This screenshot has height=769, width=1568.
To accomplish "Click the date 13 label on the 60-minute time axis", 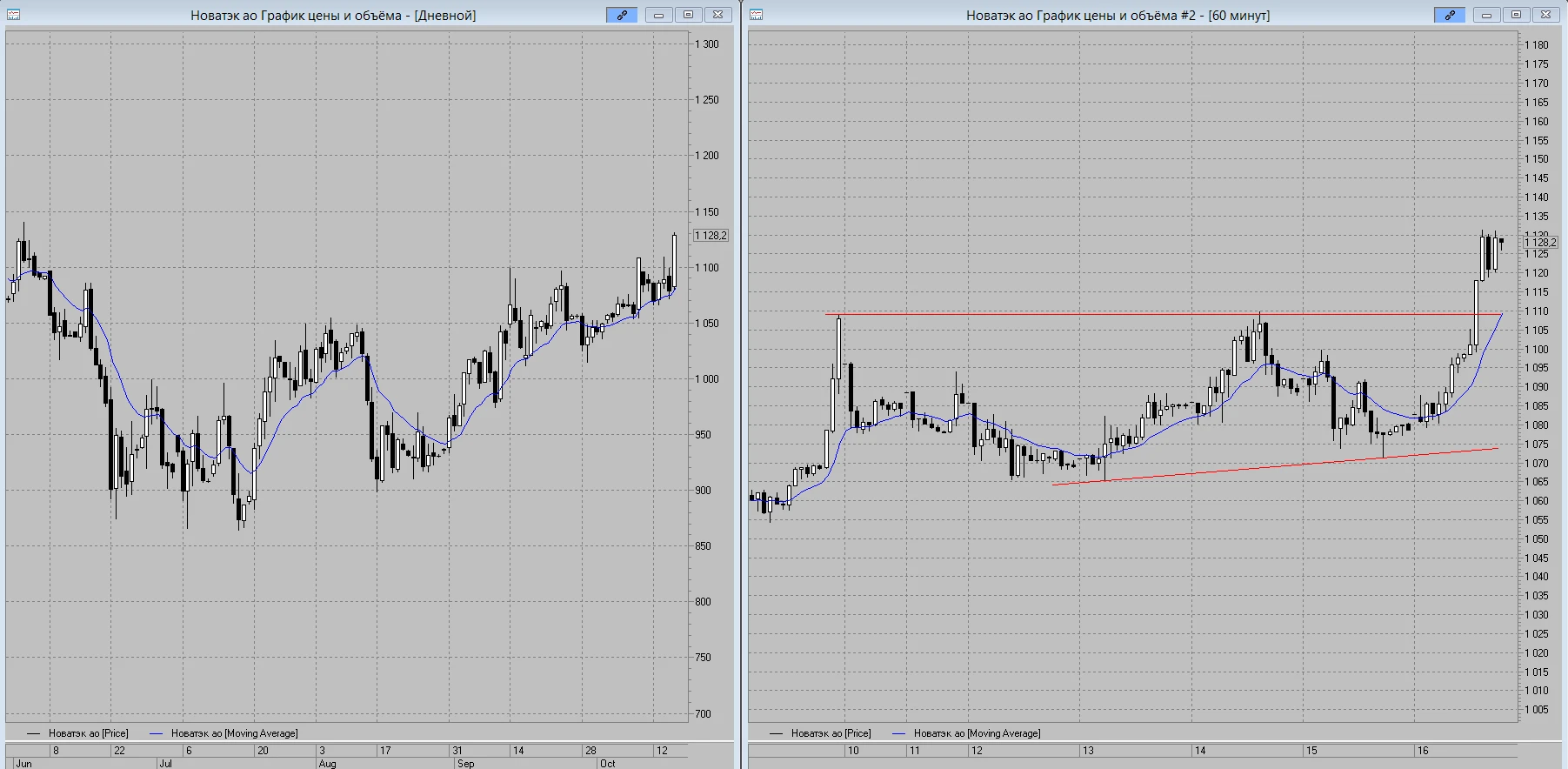I will (x=1088, y=750).
